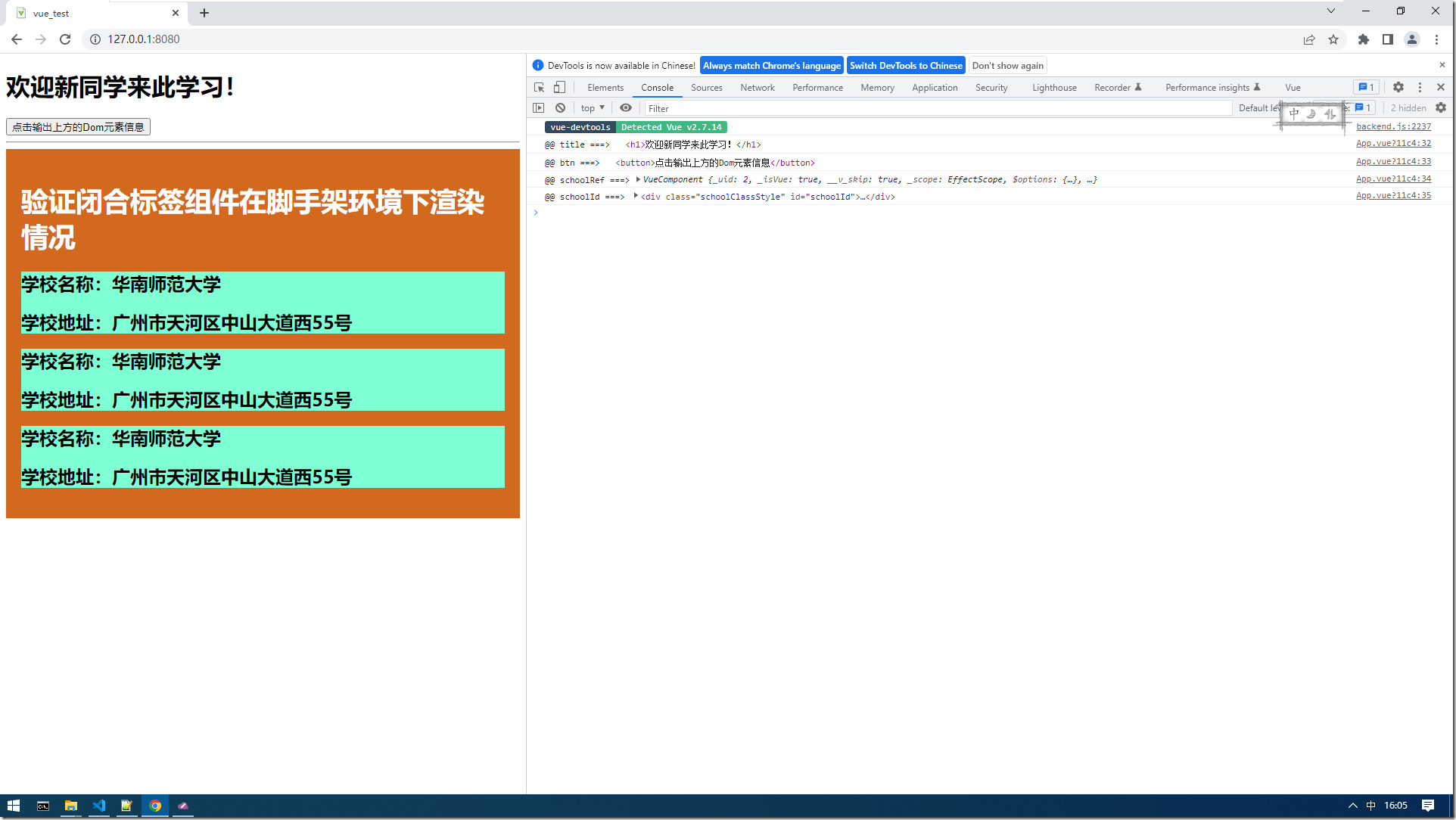This screenshot has width=1456, height=820.
Task: Click the 点击输出上方的Dom元素信息 button
Action: 78,127
